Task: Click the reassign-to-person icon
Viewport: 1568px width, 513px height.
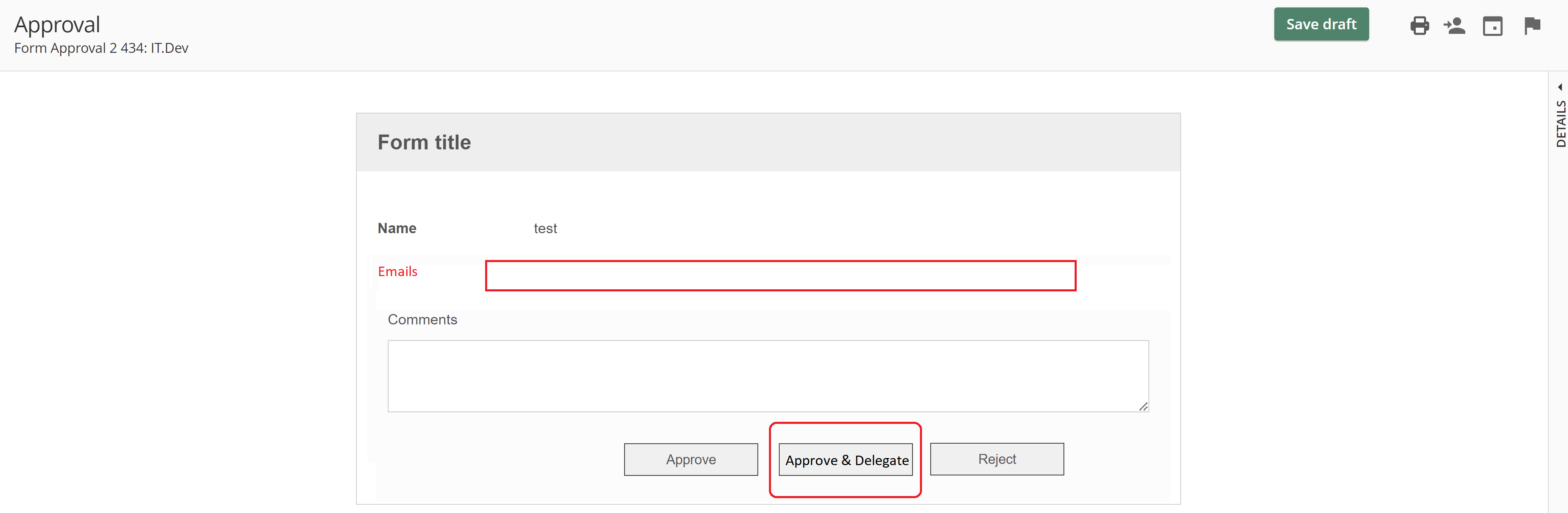Action: point(1454,26)
